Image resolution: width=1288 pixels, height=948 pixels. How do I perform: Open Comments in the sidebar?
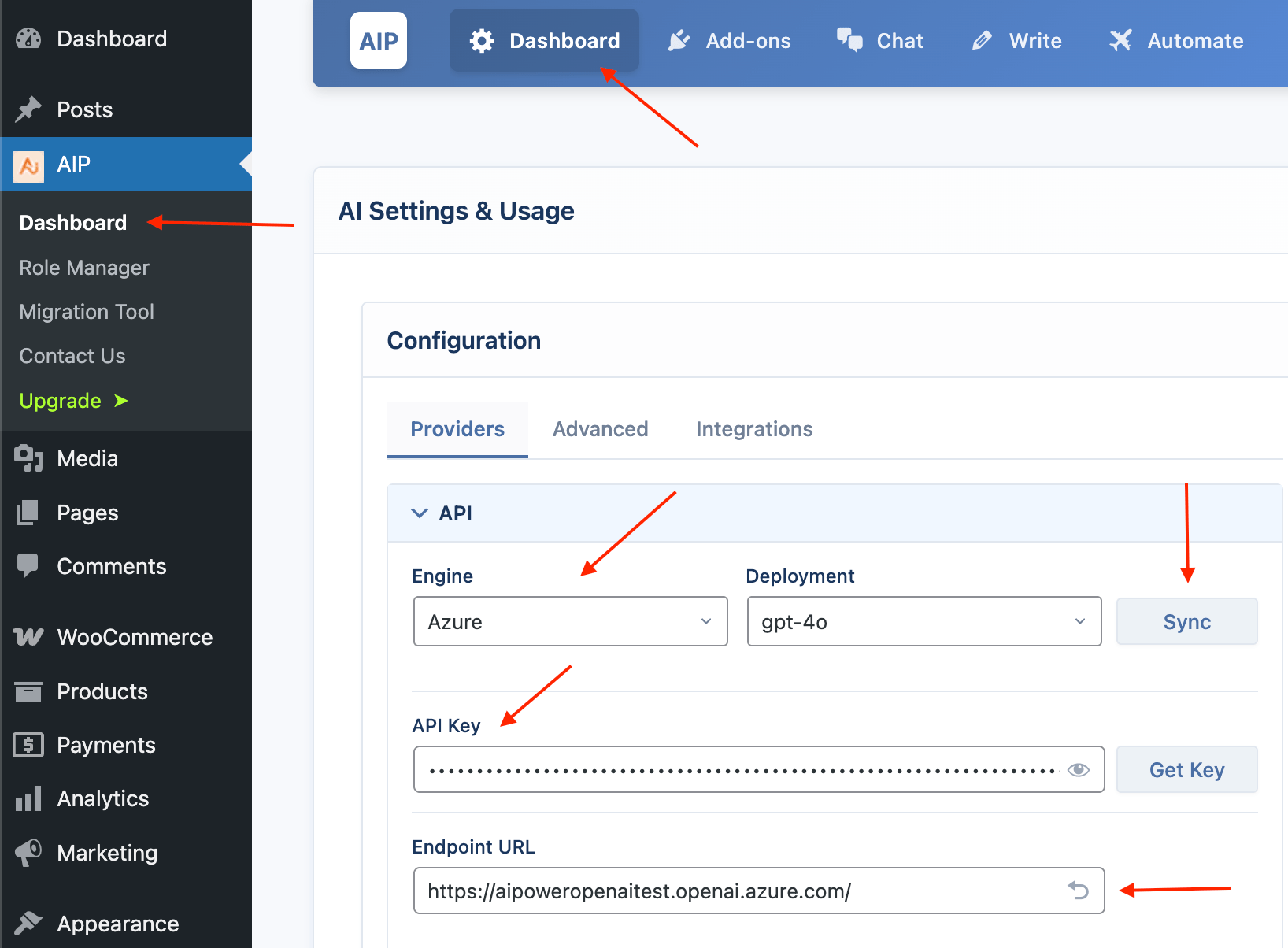(x=112, y=566)
